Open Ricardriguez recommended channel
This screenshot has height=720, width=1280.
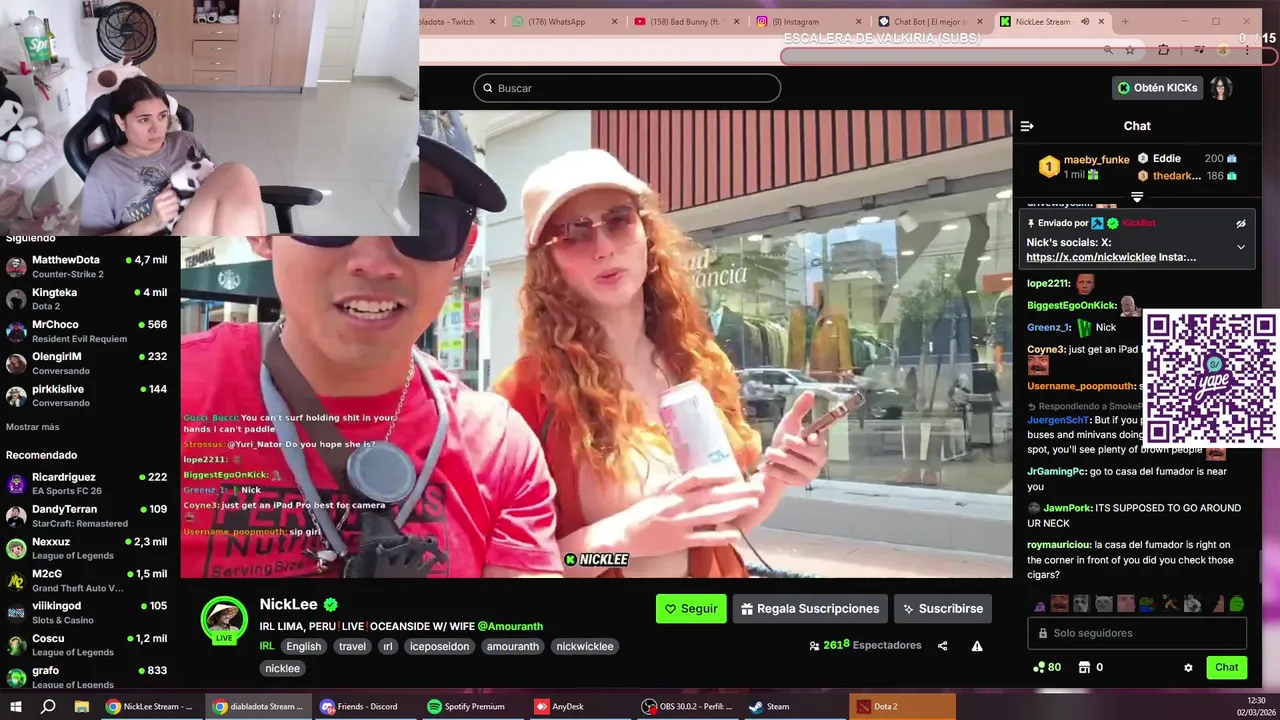tap(88, 483)
